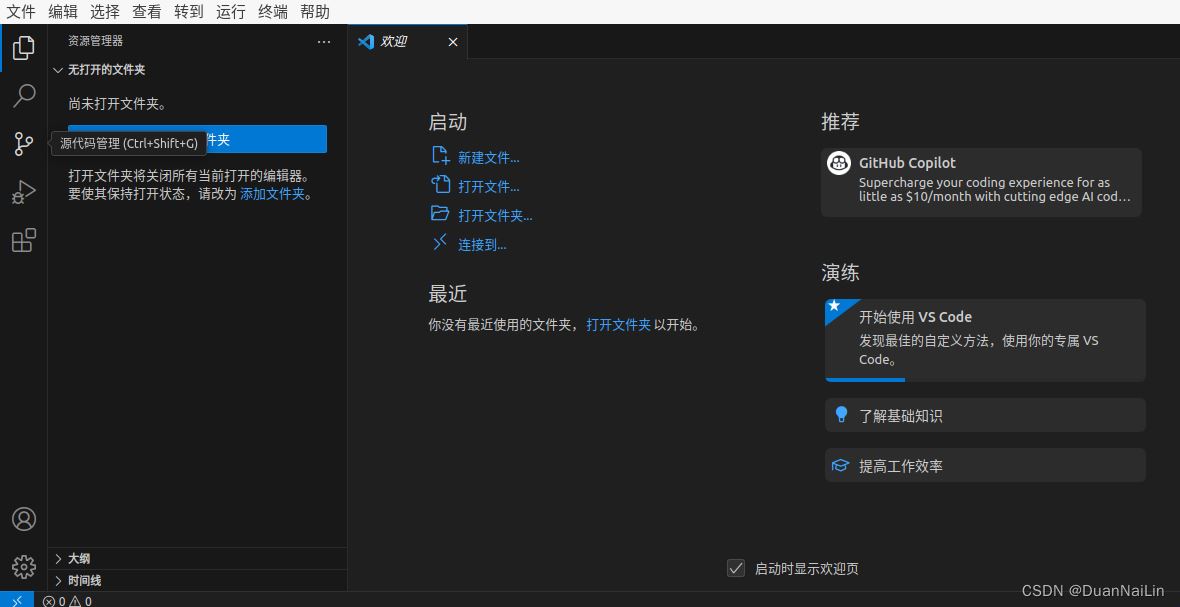
Task: Open the Explorer view in activity bar
Action: 24,48
